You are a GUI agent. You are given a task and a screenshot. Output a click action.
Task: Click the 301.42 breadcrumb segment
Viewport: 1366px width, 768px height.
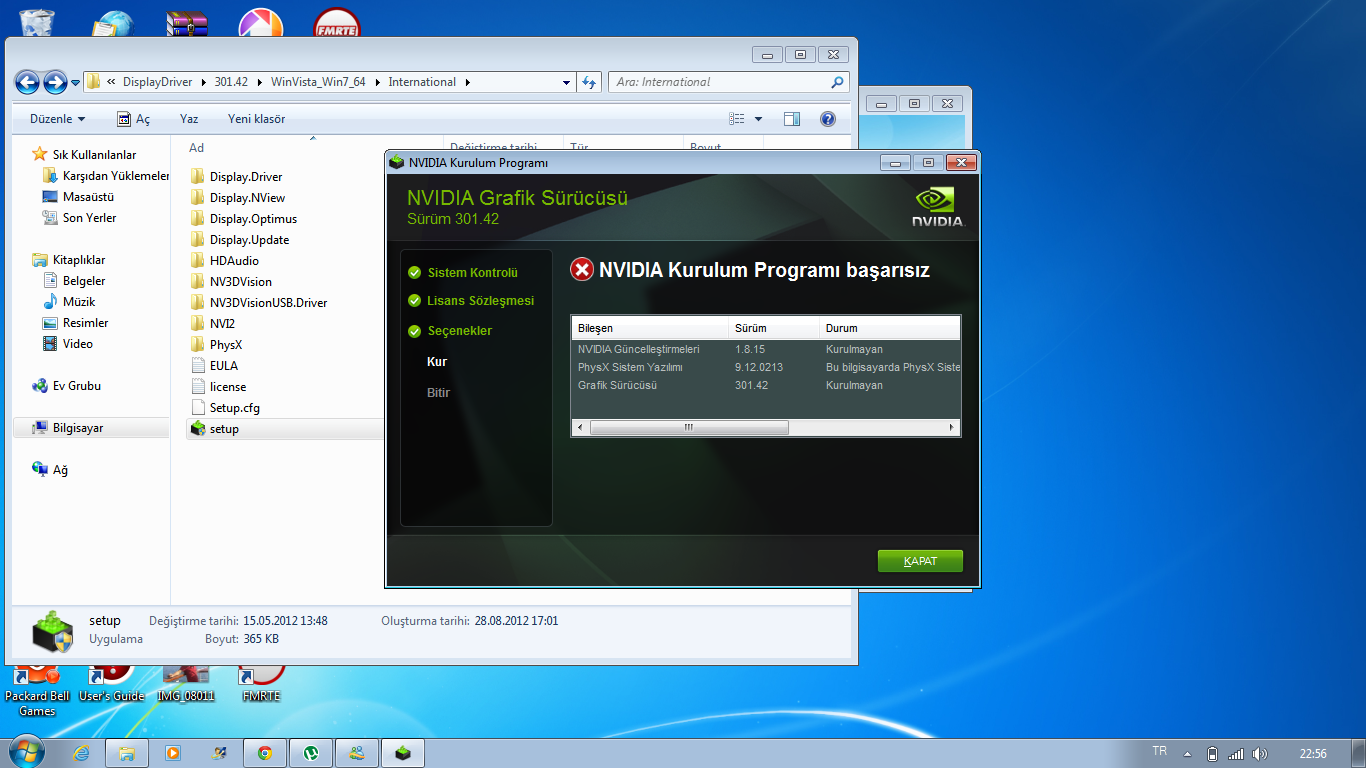click(x=231, y=82)
